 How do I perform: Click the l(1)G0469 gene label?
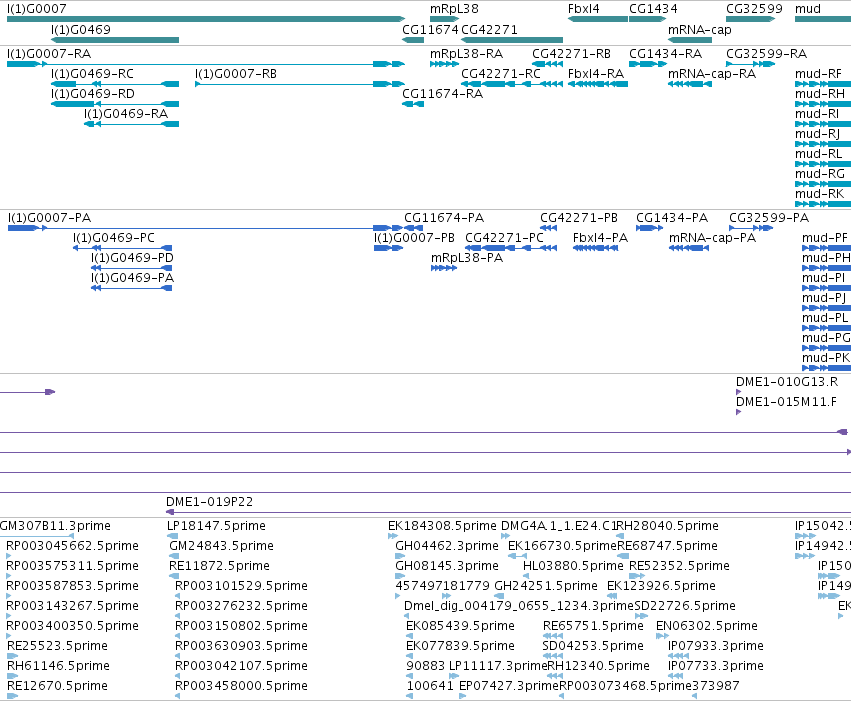click(81, 29)
